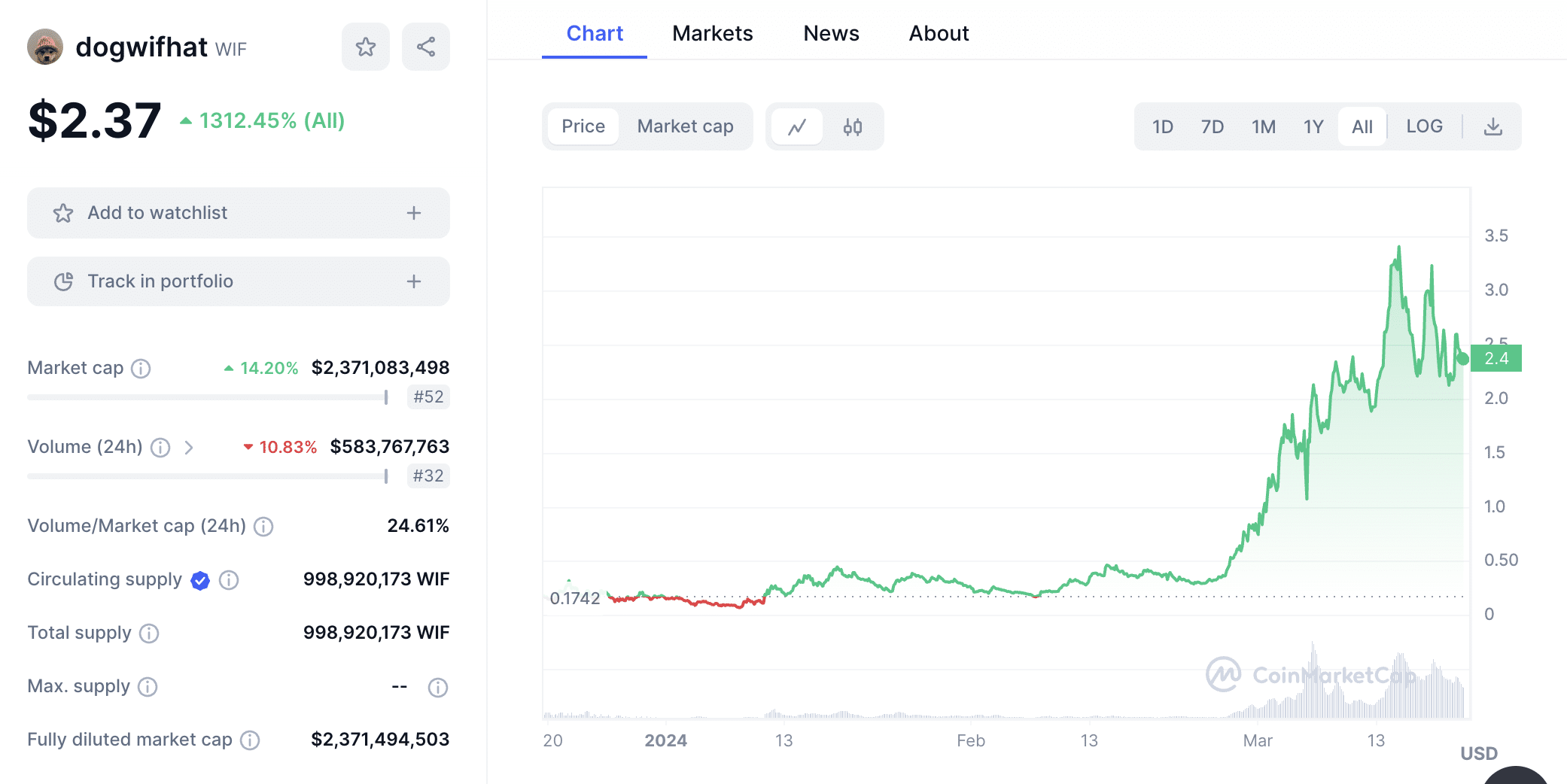Click 10.83% volume change
The image size is (1567, 784).
[x=280, y=447]
